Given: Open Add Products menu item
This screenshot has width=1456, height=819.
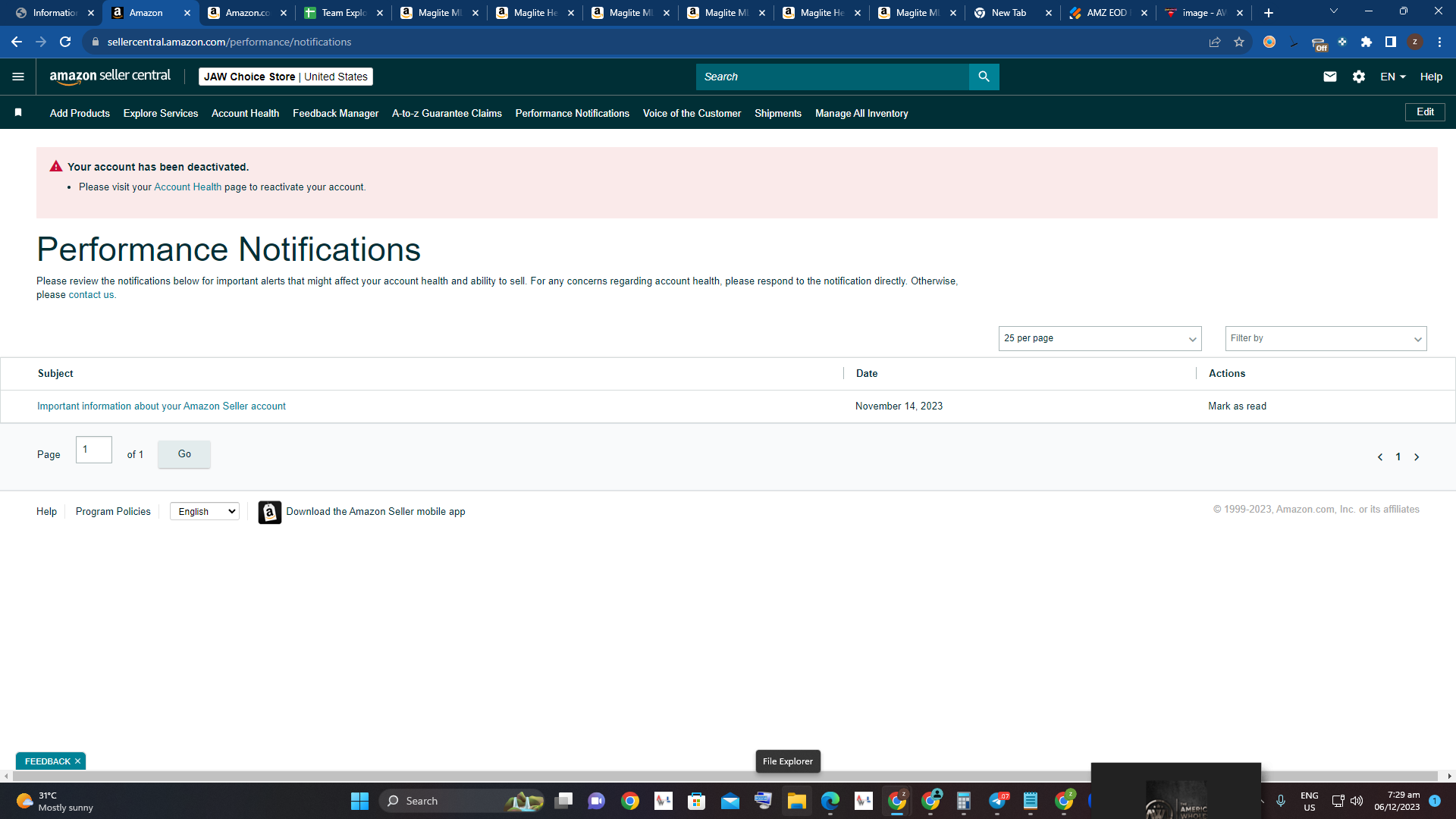Looking at the screenshot, I should pyautogui.click(x=80, y=113).
